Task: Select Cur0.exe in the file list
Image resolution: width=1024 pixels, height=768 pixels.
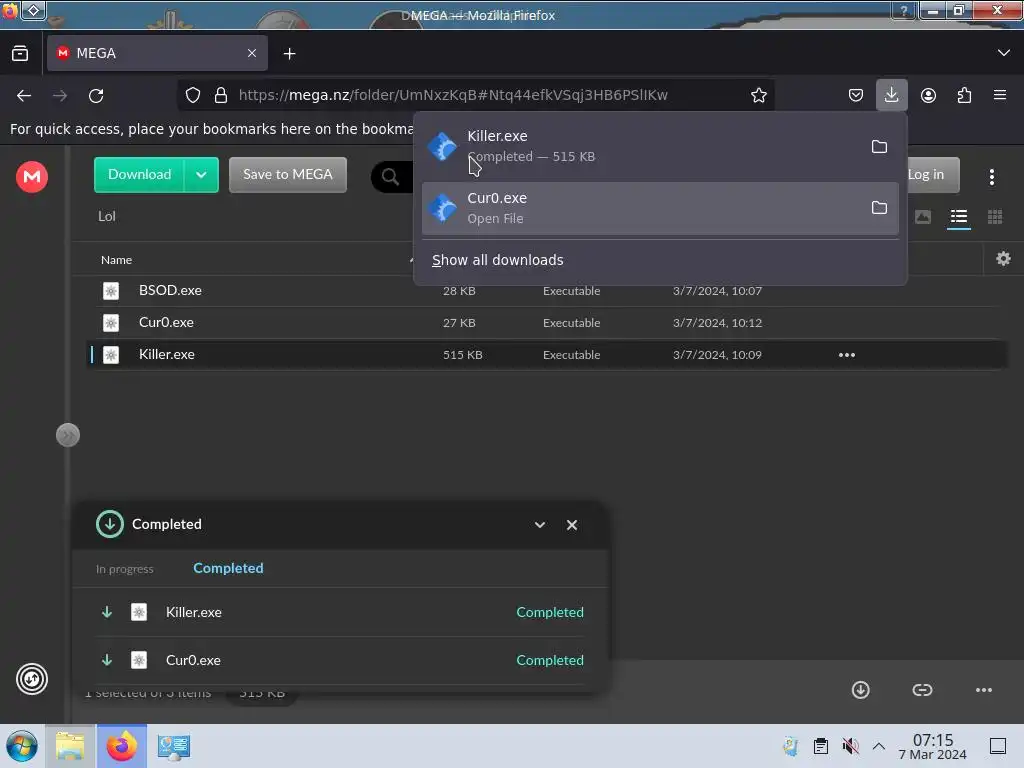Action: point(546,323)
